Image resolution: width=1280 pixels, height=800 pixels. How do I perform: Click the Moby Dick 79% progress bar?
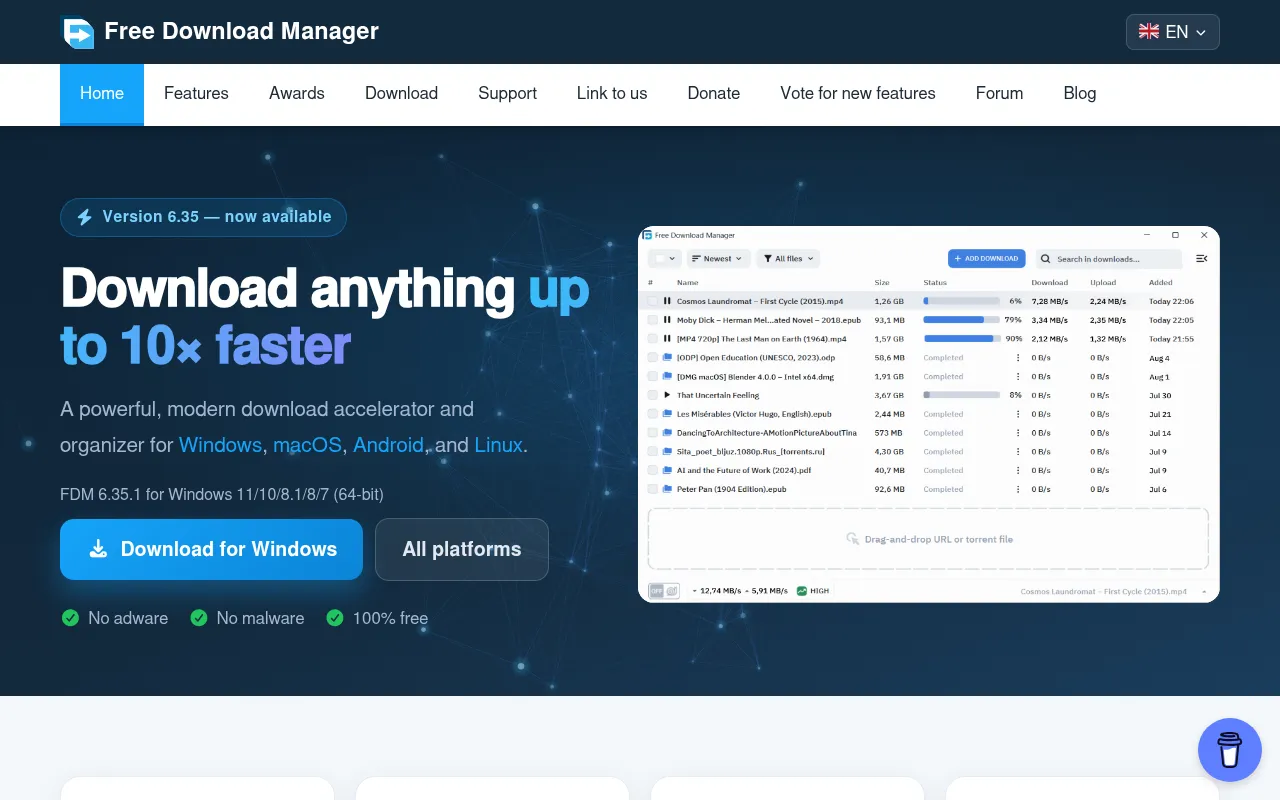tap(962, 320)
